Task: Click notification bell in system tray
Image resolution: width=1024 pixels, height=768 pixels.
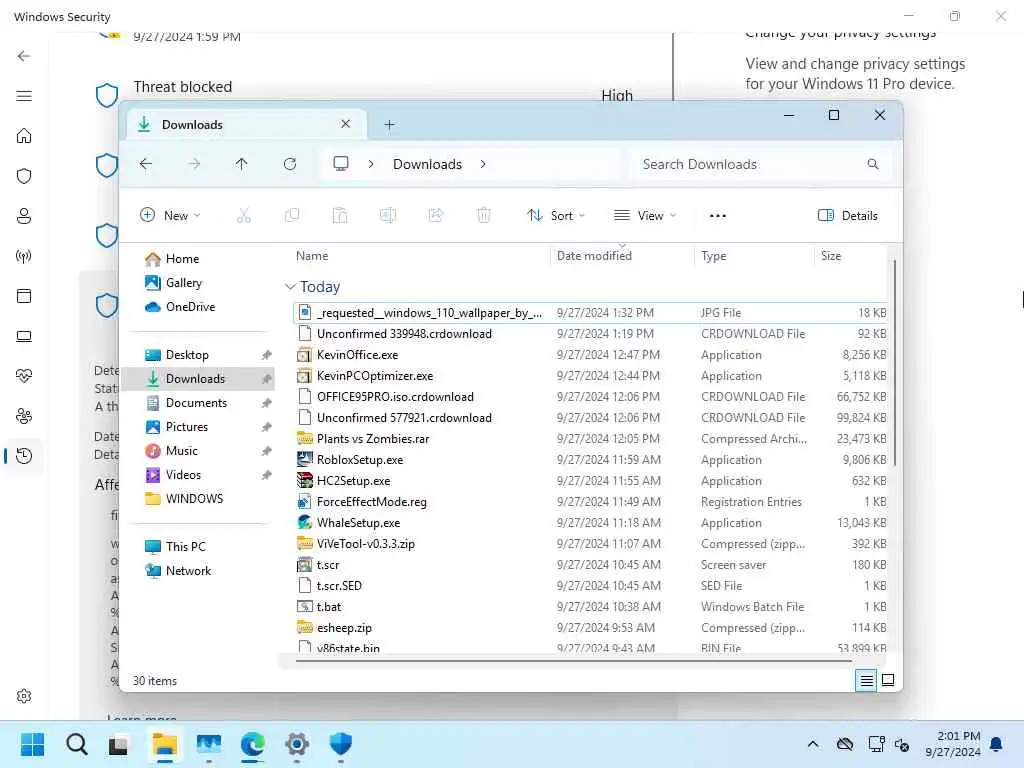Action: pos(997,744)
